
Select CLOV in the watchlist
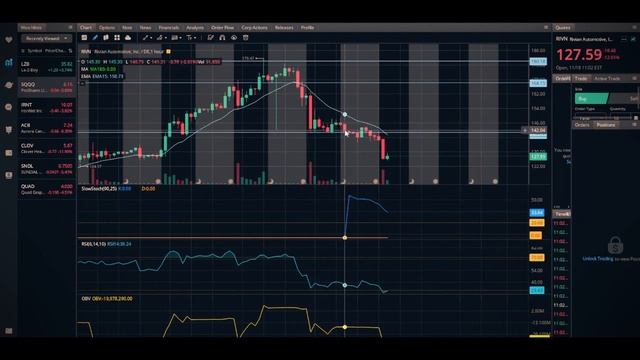tap(47, 149)
